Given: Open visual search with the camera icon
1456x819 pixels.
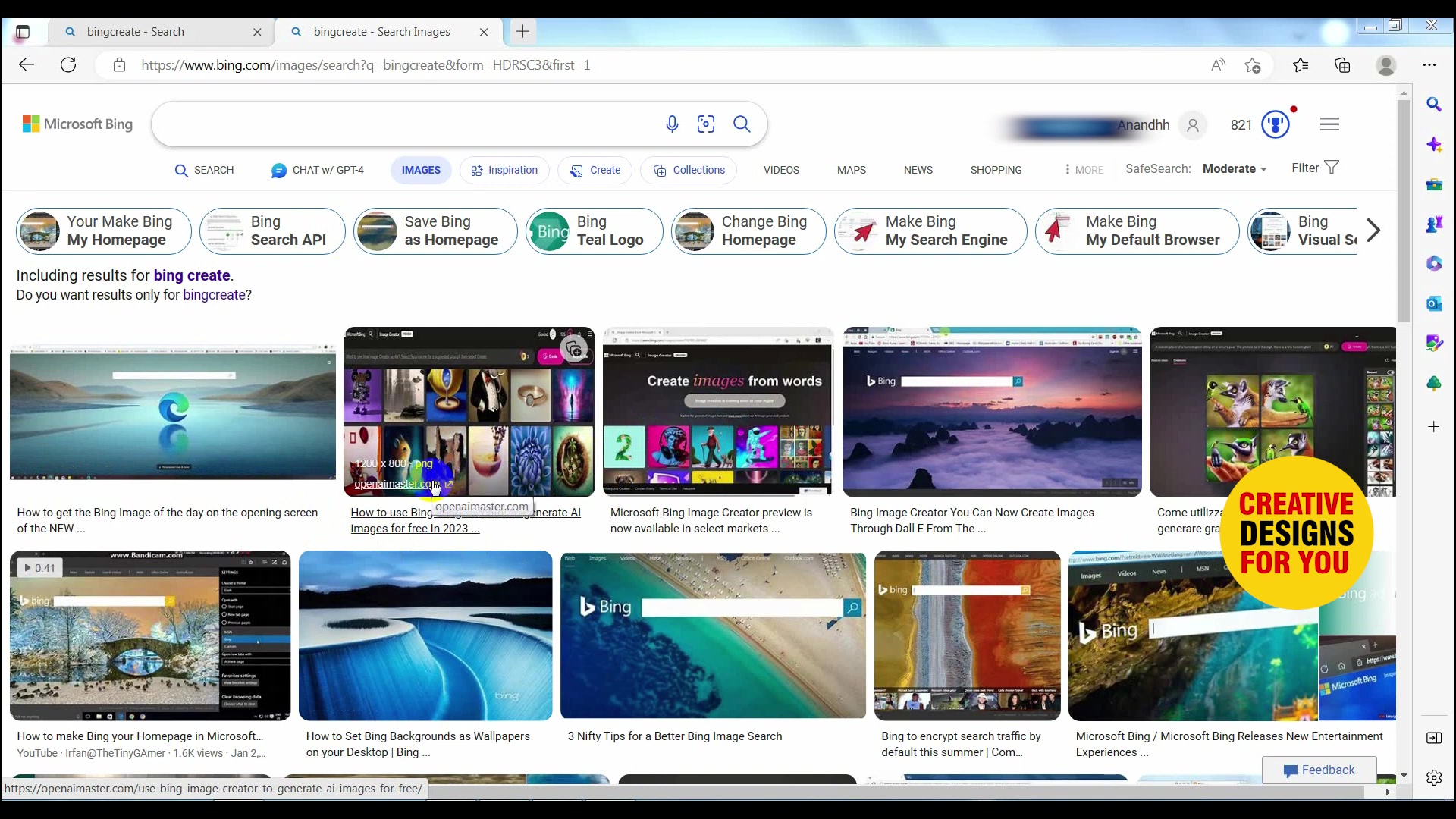Looking at the screenshot, I should point(706,124).
